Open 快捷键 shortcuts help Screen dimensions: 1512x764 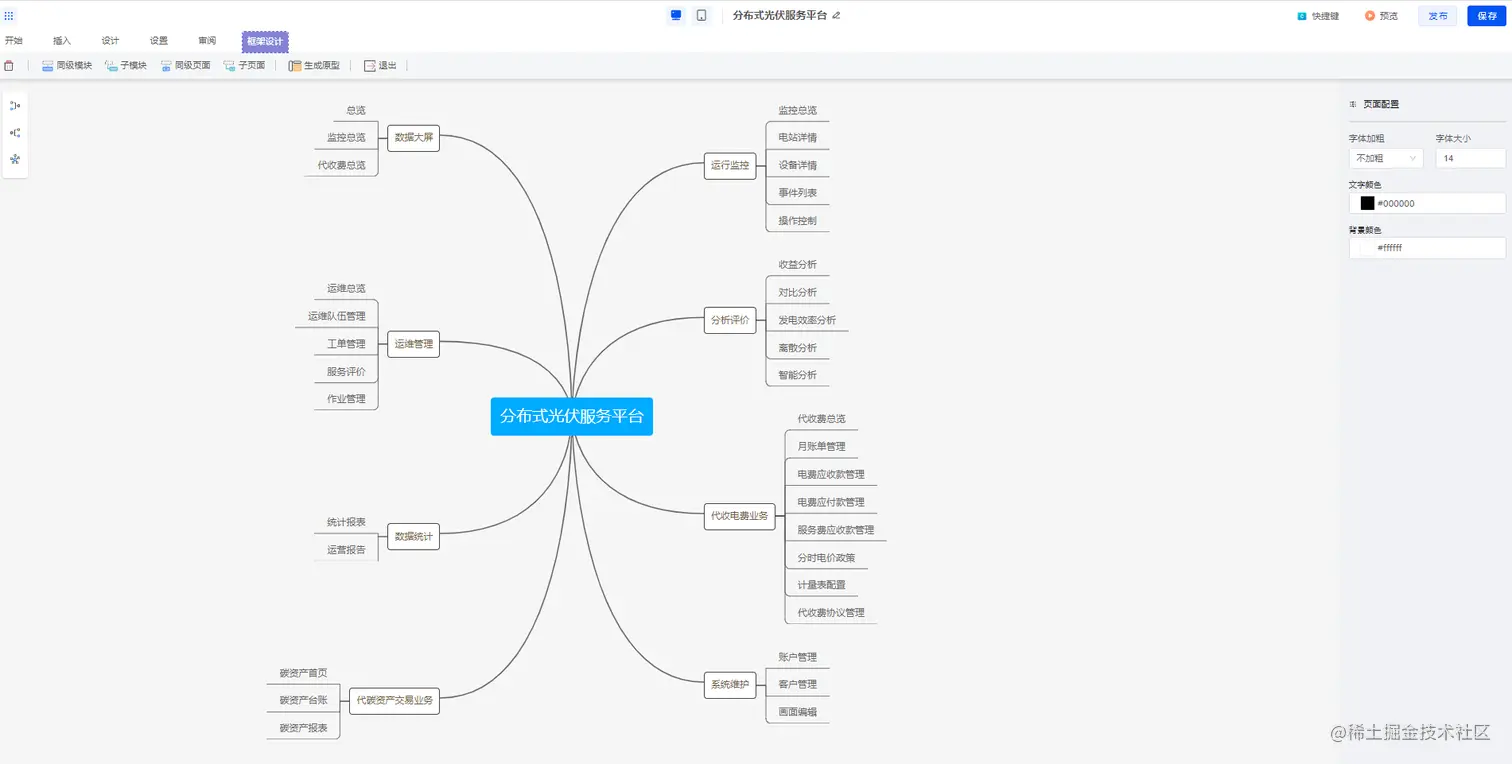tap(1318, 16)
